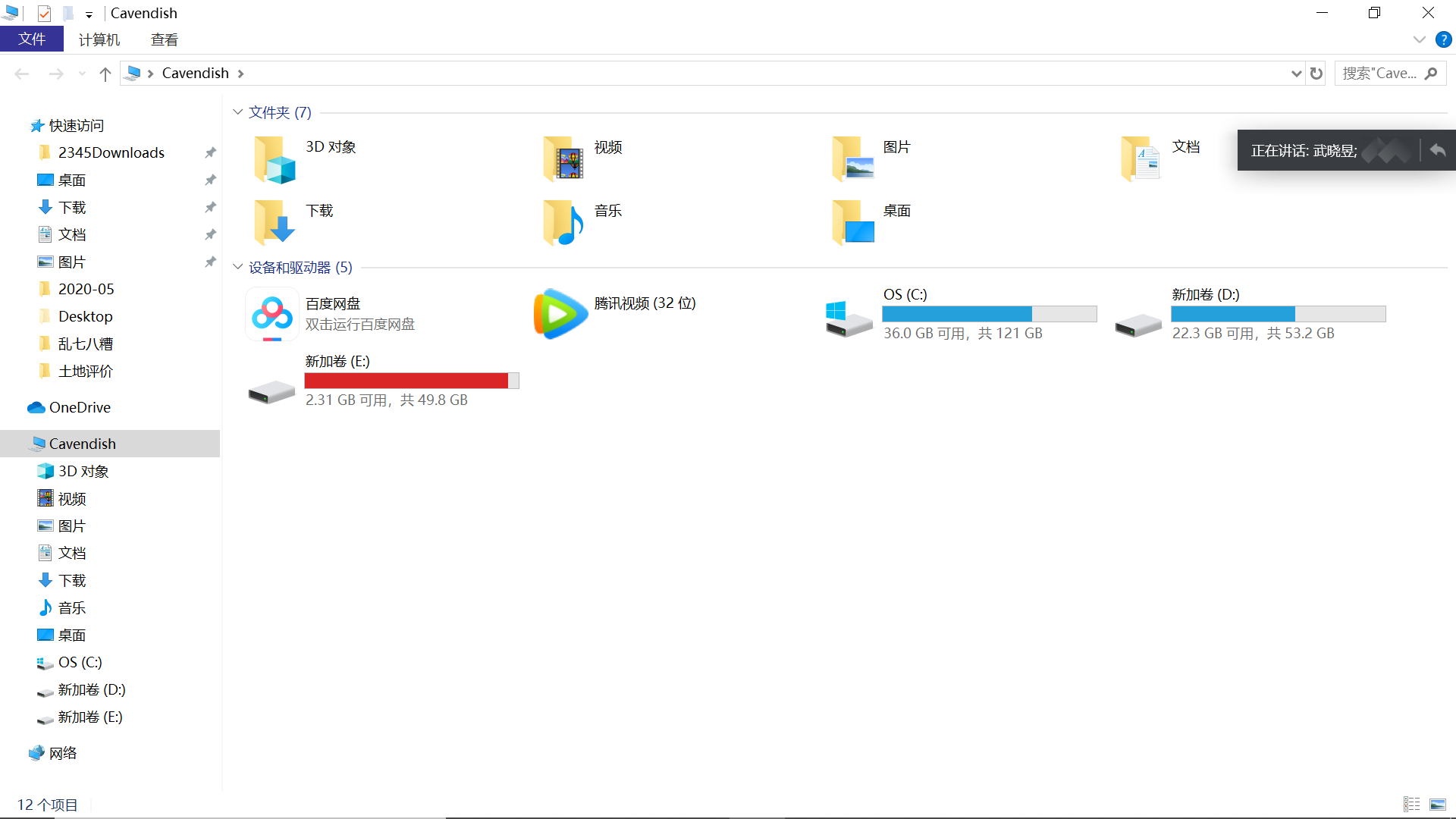This screenshot has height=819, width=1456.
Task: Collapse the 文件夹 (7) group
Action: [237, 112]
